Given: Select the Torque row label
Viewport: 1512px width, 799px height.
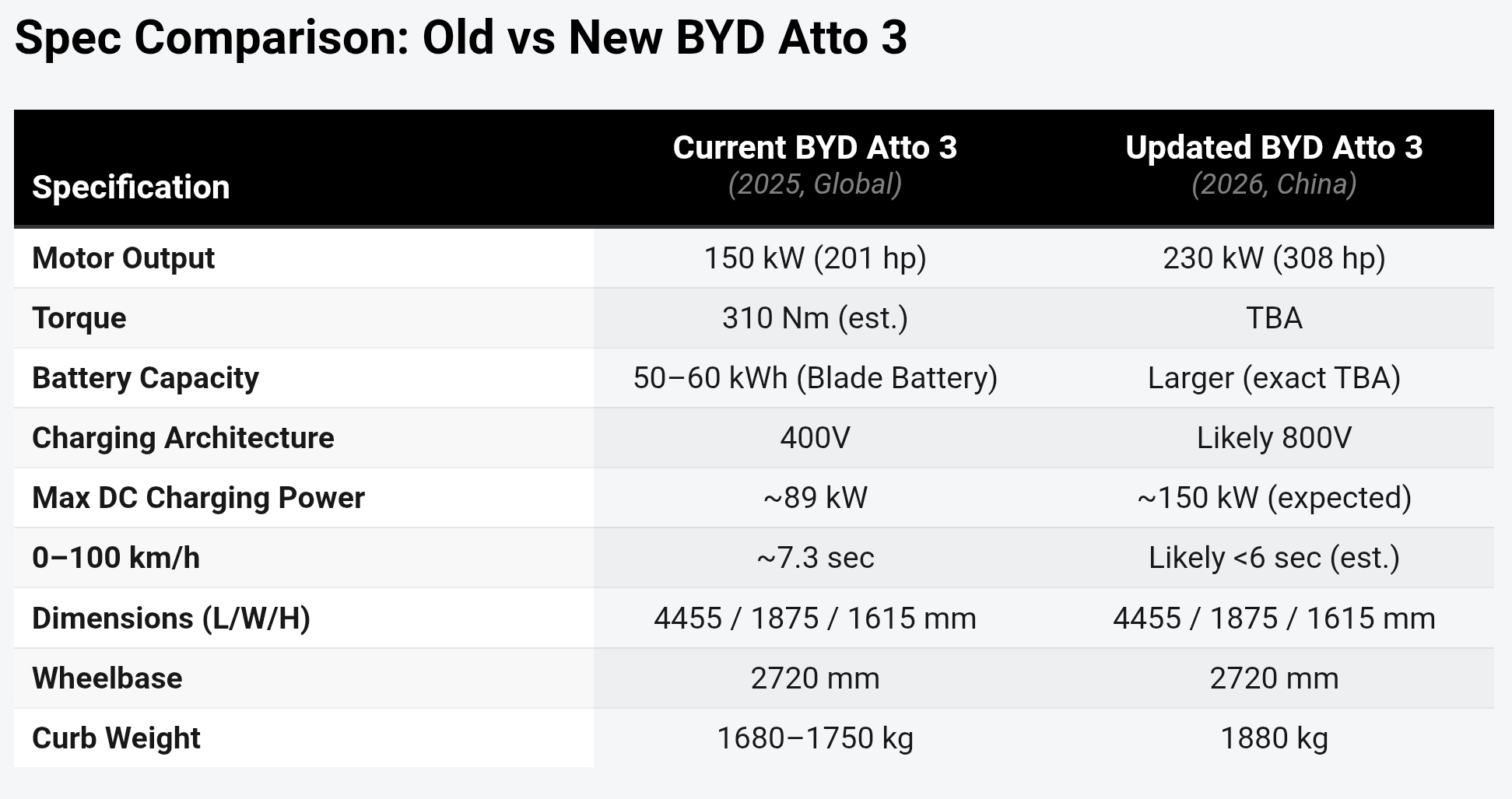Looking at the screenshot, I should (79, 318).
